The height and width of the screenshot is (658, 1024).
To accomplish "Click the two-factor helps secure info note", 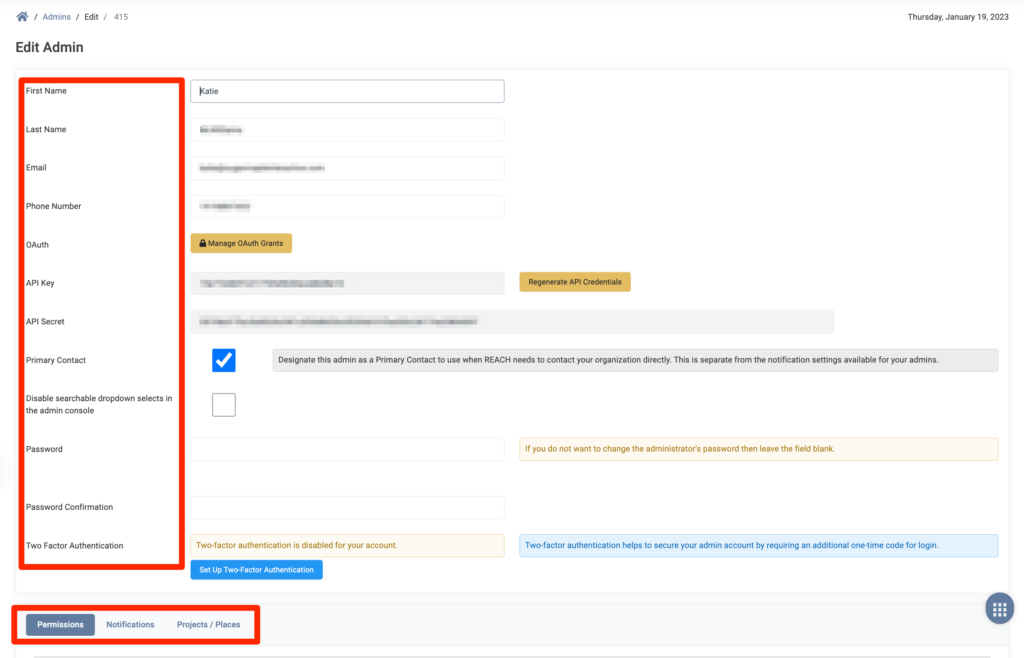I will click(x=759, y=546).
